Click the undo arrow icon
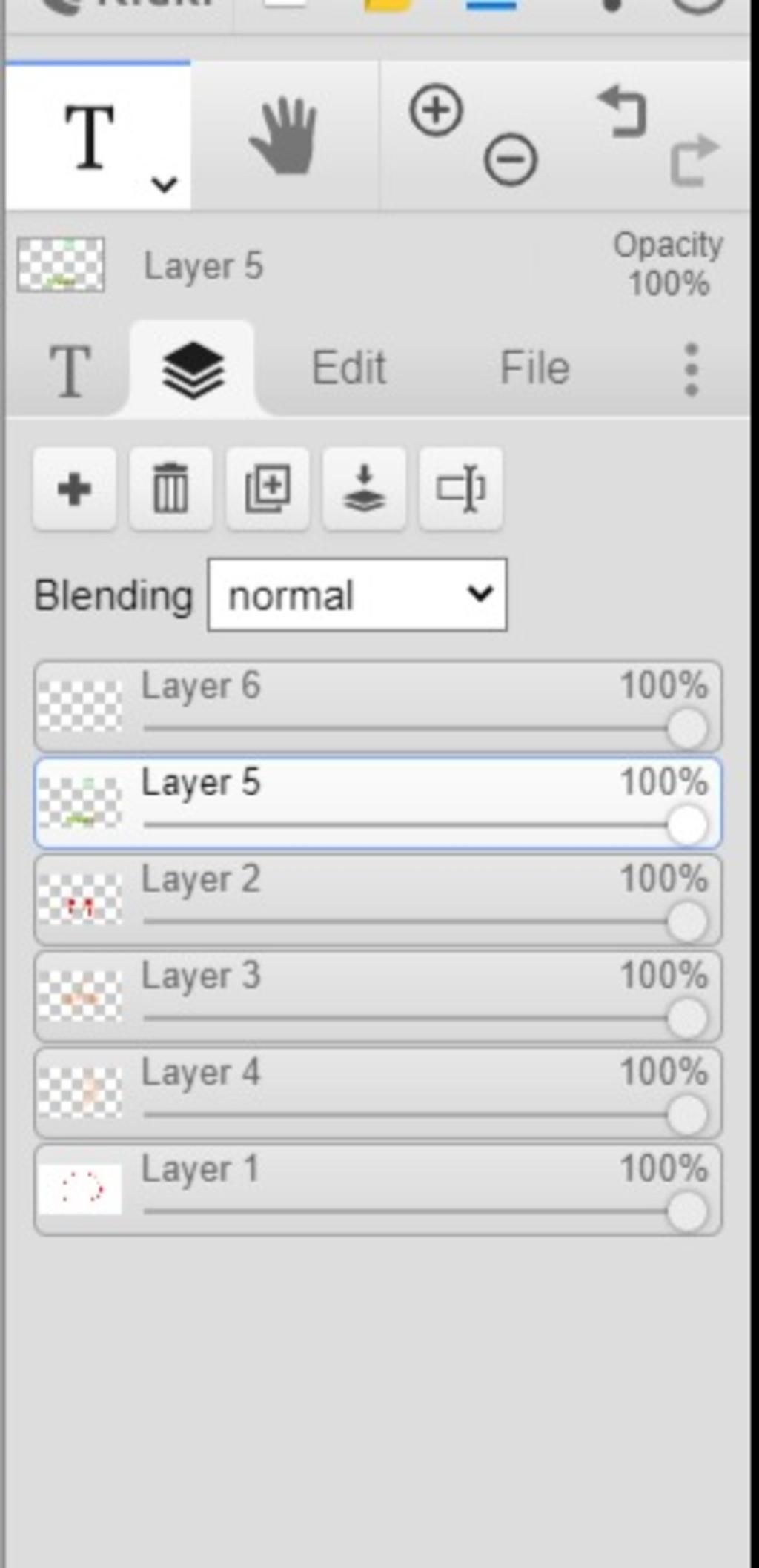Screen dimensions: 759x1568 click(x=623, y=111)
